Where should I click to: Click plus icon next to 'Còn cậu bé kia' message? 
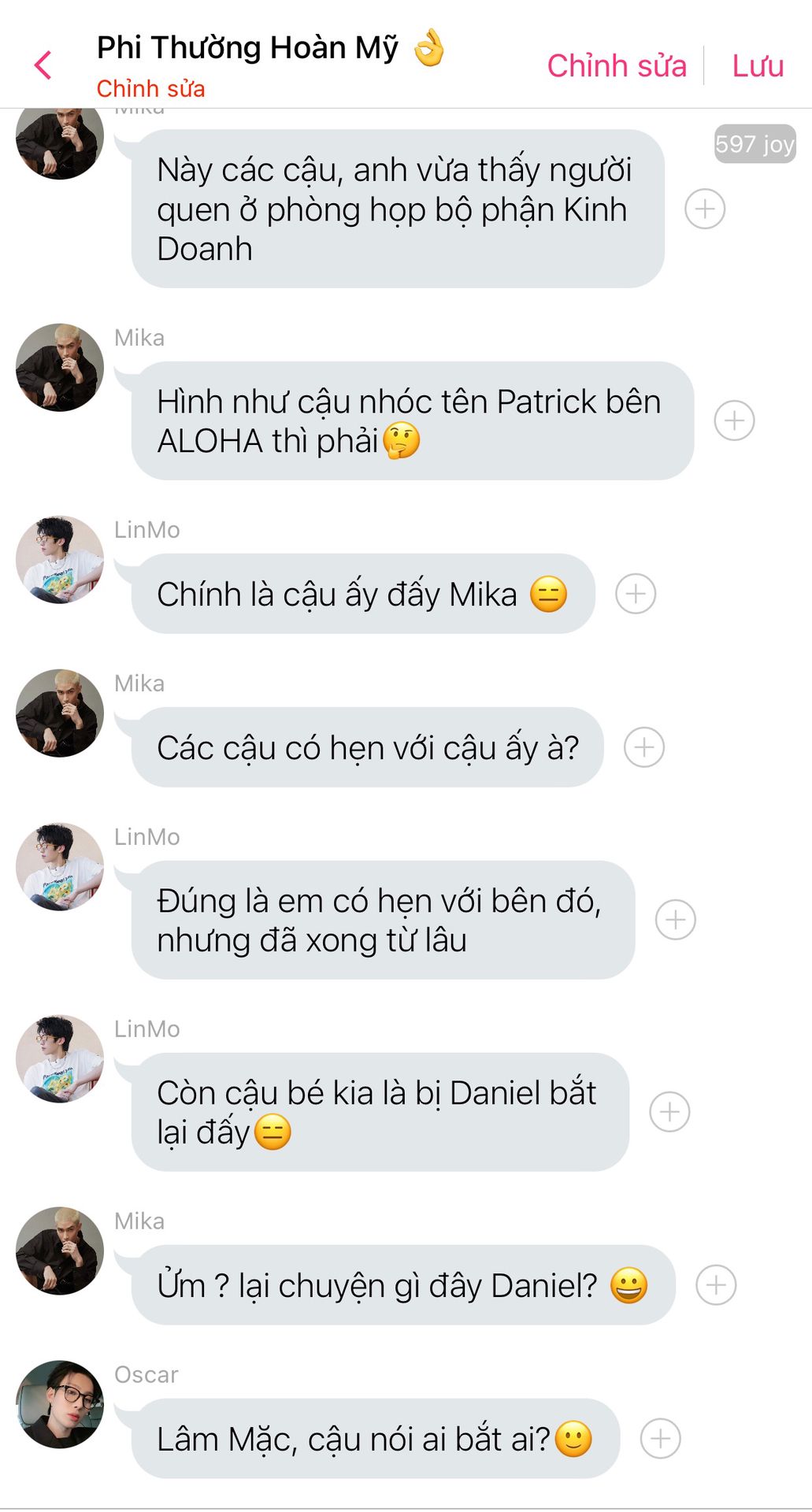click(669, 1112)
